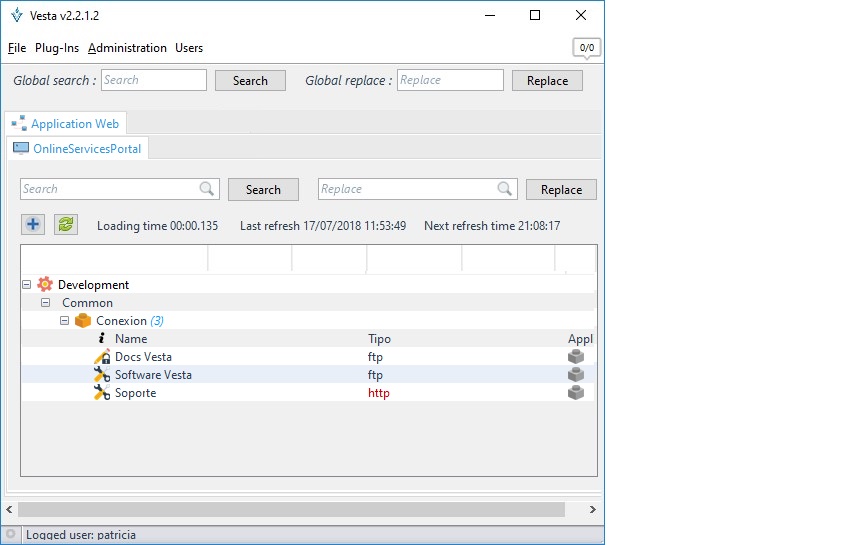Image resolution: width=856 pixels, height=545 pixels.
Task: Click the 0/0 notification bubble icon
Action: click(x=587, y=48)
